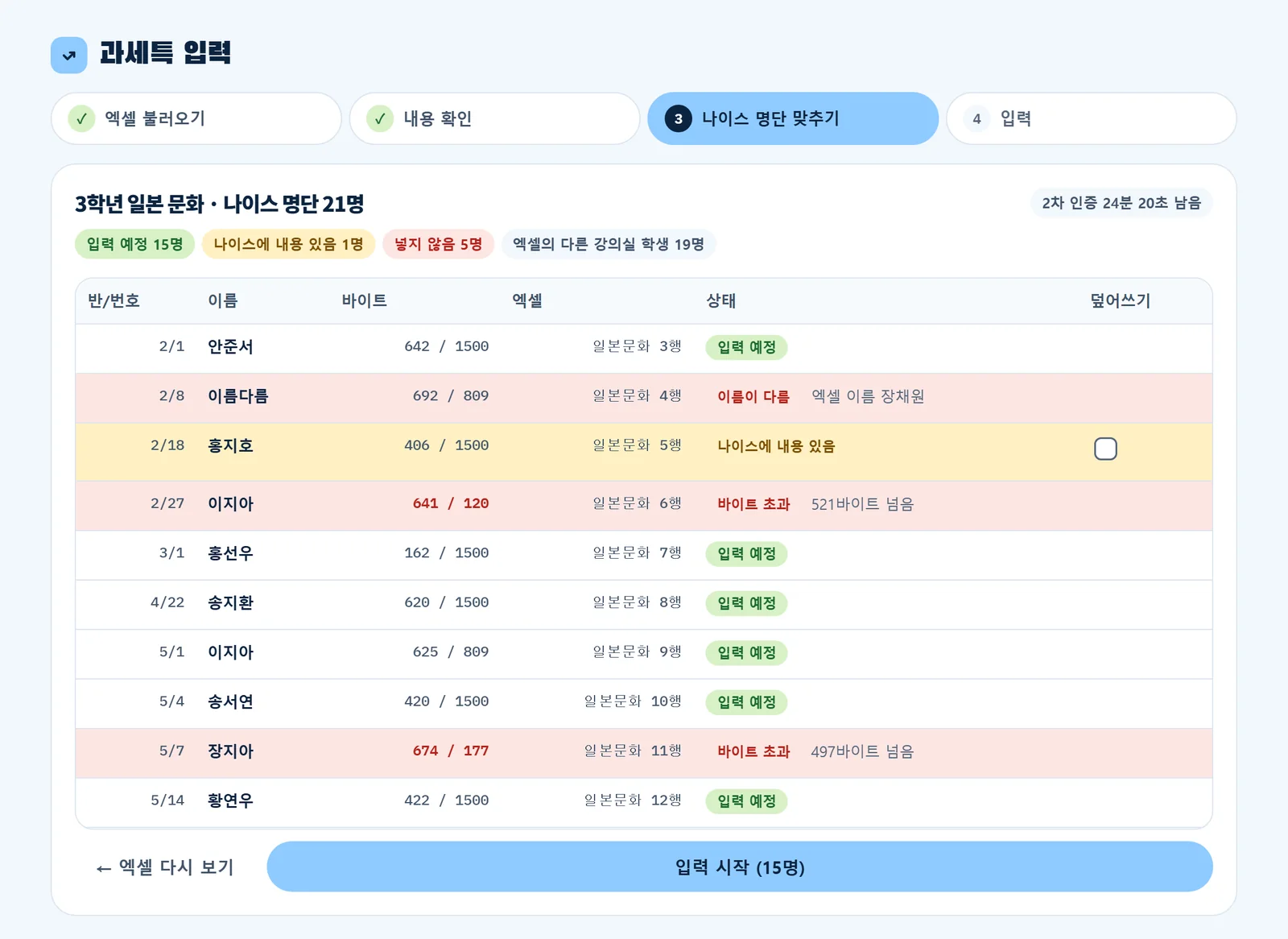
Task: Click the 입력 예정 badge for 홍선우
Action: [x=746, y=554]
